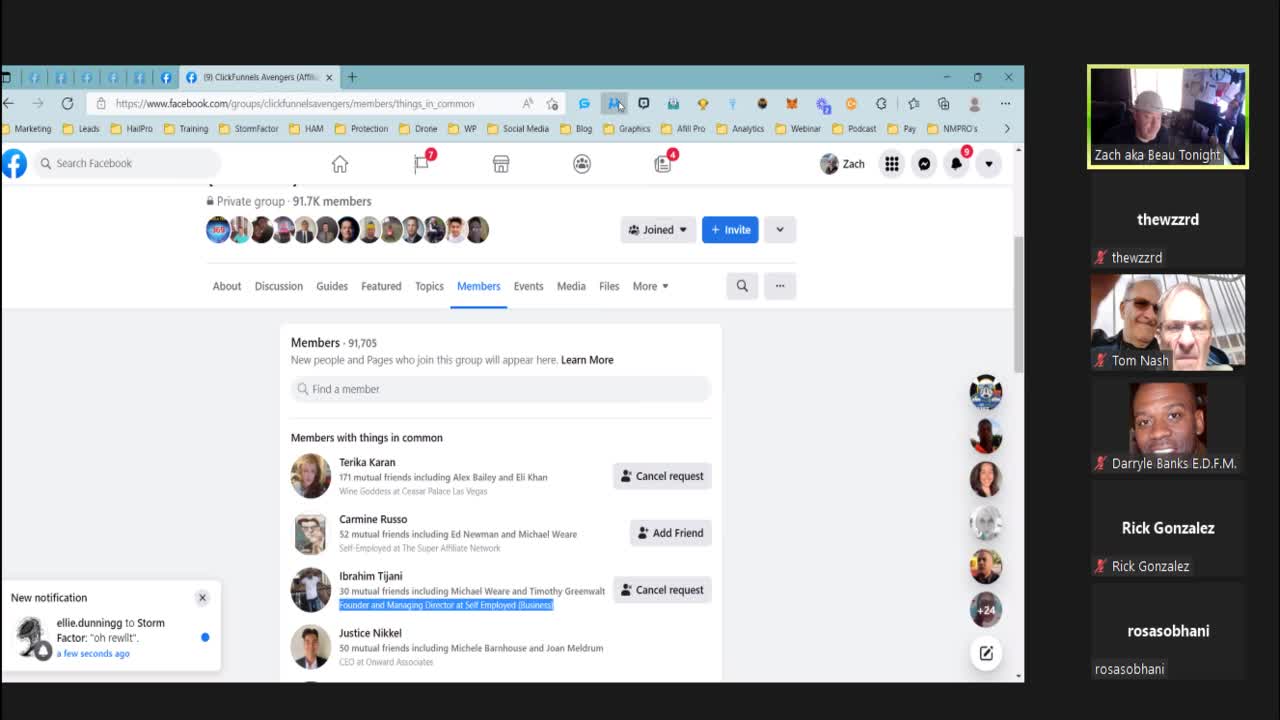The width and height of the screenshot is (1280, 720).
Task: Switch to Media tab
Action: point(571,286)
